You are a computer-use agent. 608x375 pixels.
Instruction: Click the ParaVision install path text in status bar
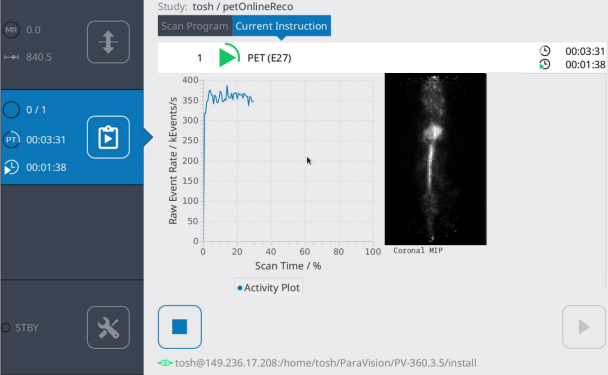pyautogui.click(x=326, y=363)
